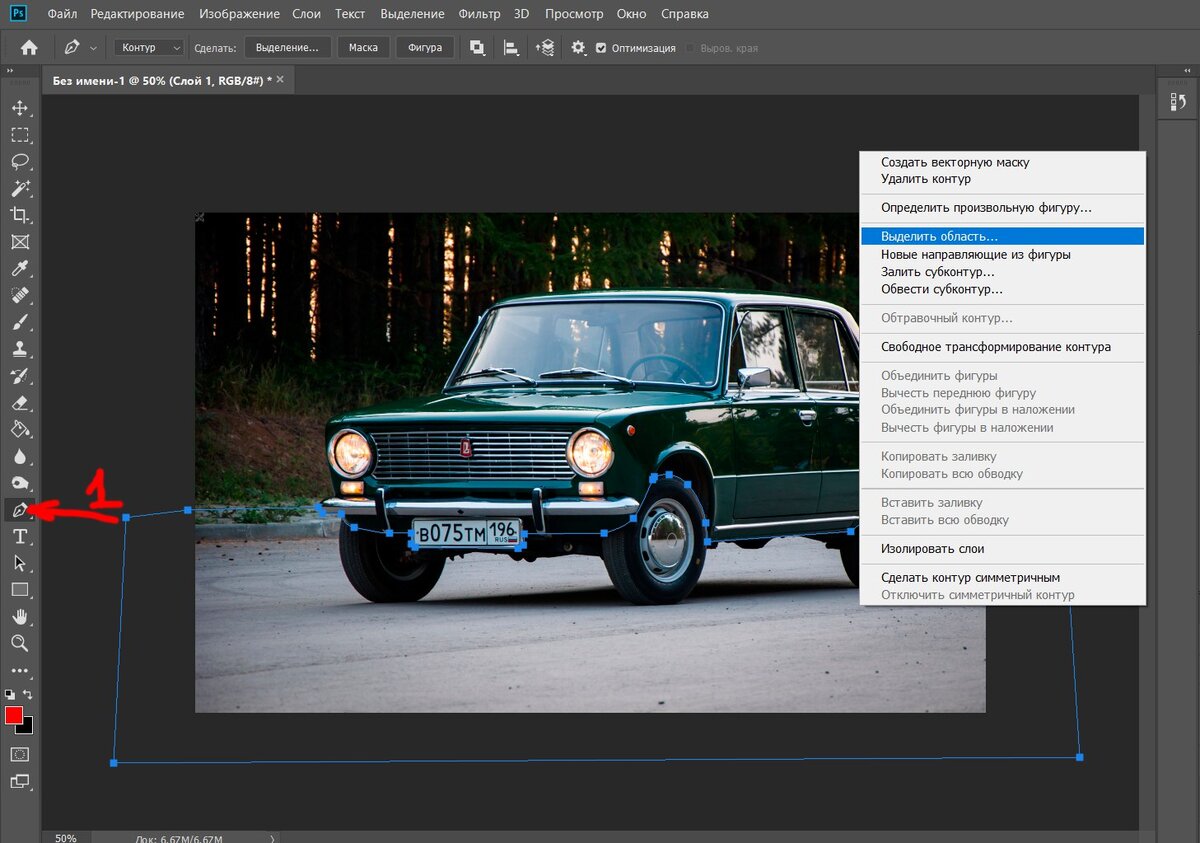Click the red foreground color swatch

[x=14, y=715]
